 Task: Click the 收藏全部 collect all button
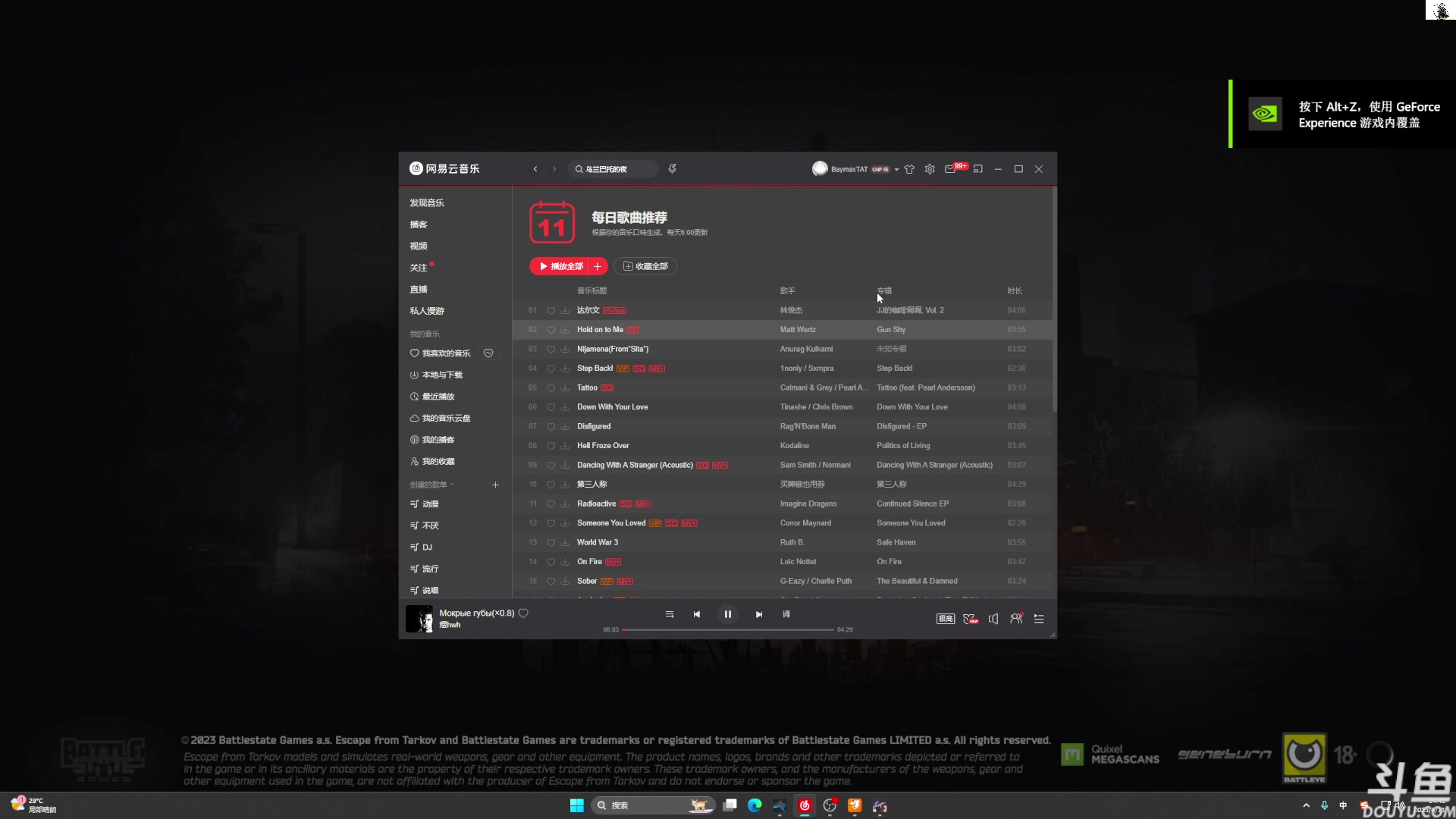click(x=645, y=266)
